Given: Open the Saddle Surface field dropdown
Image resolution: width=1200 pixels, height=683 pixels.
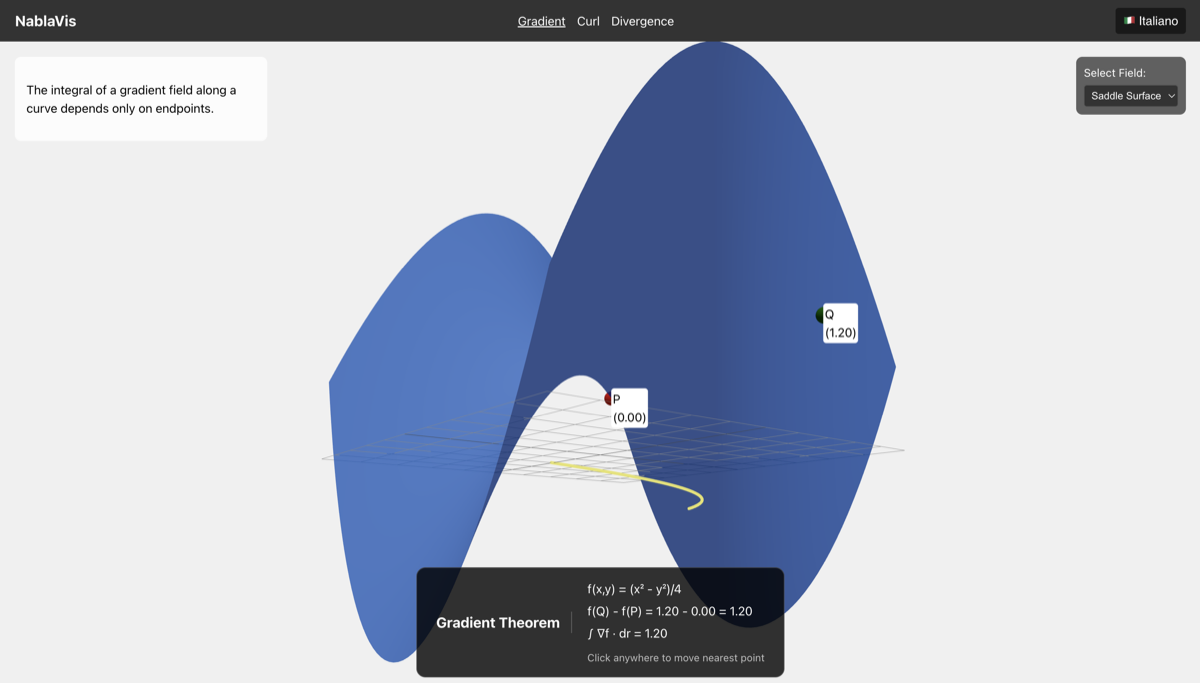Looking at the screenshot, I should [1130, 96].
